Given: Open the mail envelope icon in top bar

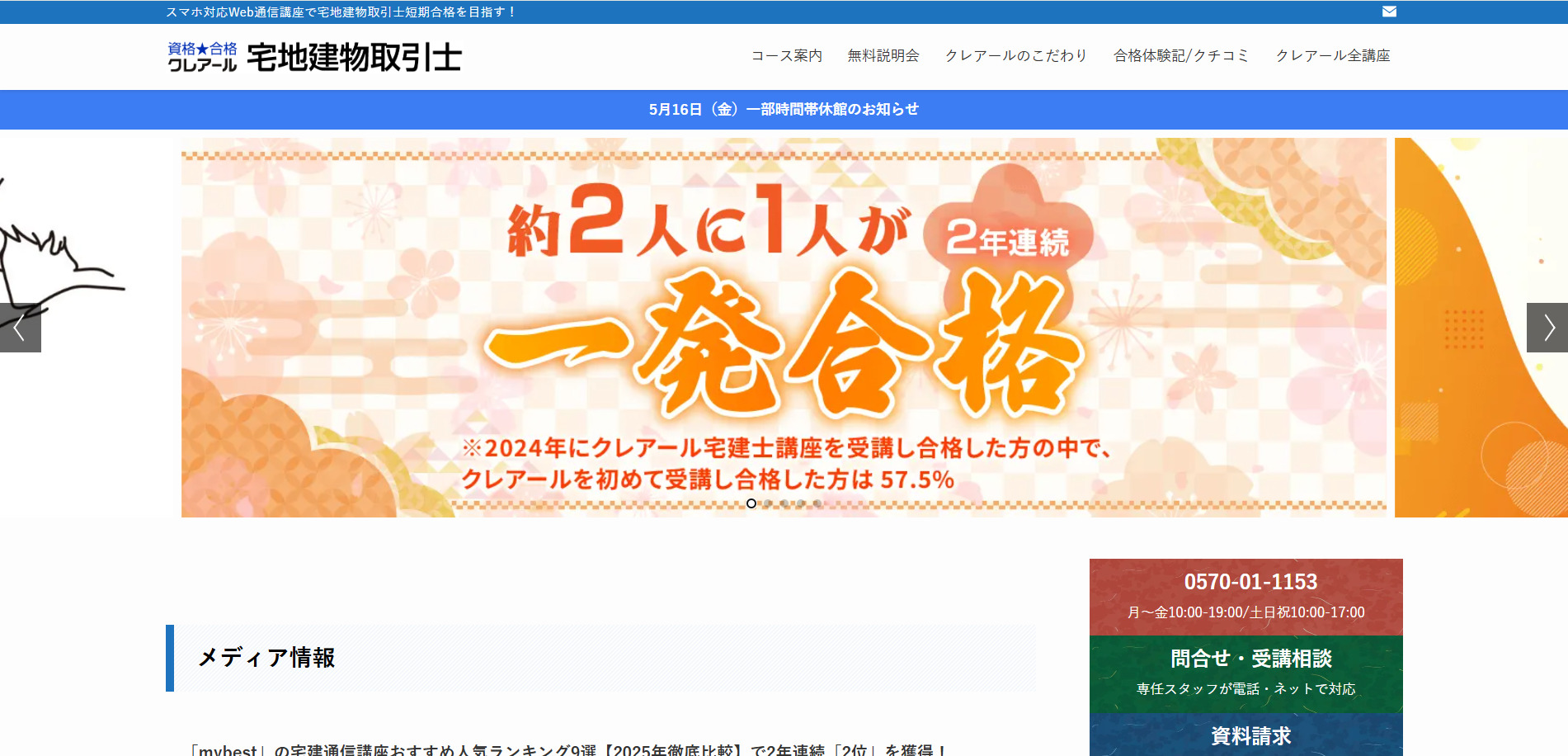Looking at the screenshot, I should [x=1389, y=12].
